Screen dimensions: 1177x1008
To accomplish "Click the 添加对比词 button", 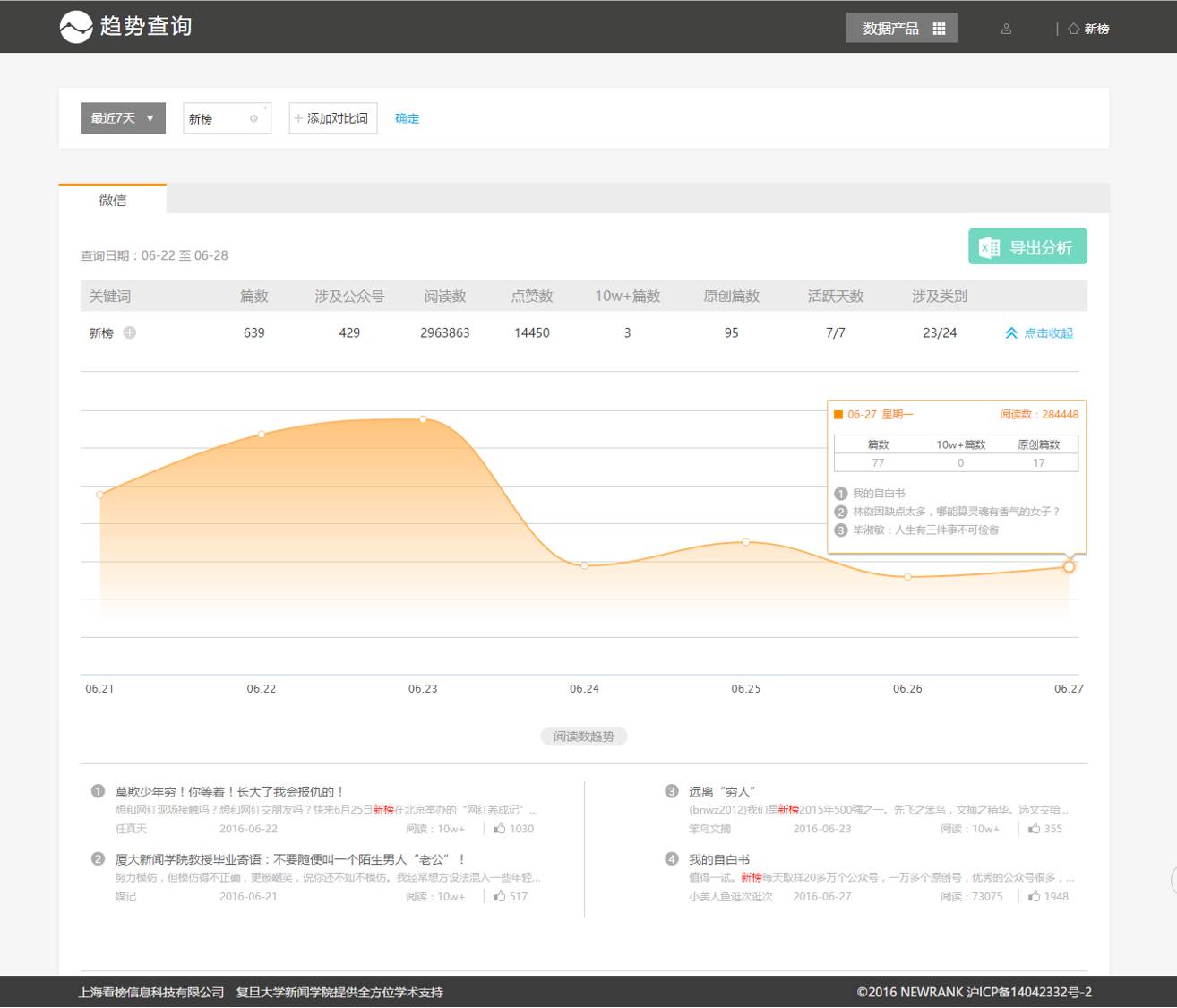I will 332,118.
